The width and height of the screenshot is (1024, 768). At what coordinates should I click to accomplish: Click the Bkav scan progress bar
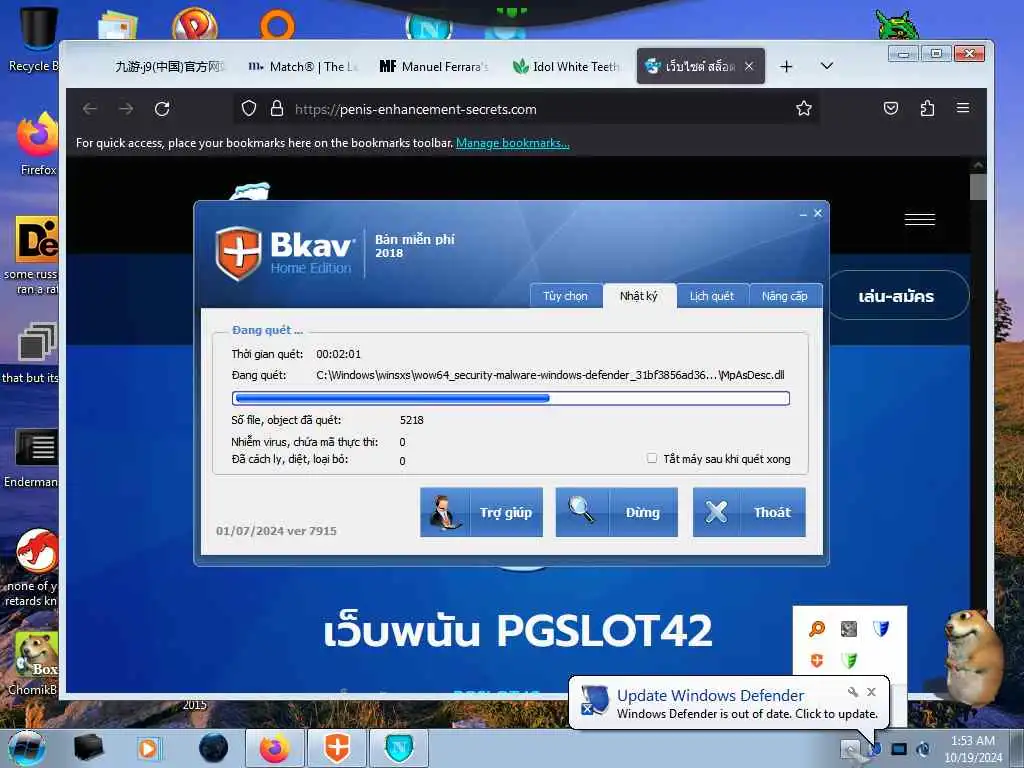point(511,398)
